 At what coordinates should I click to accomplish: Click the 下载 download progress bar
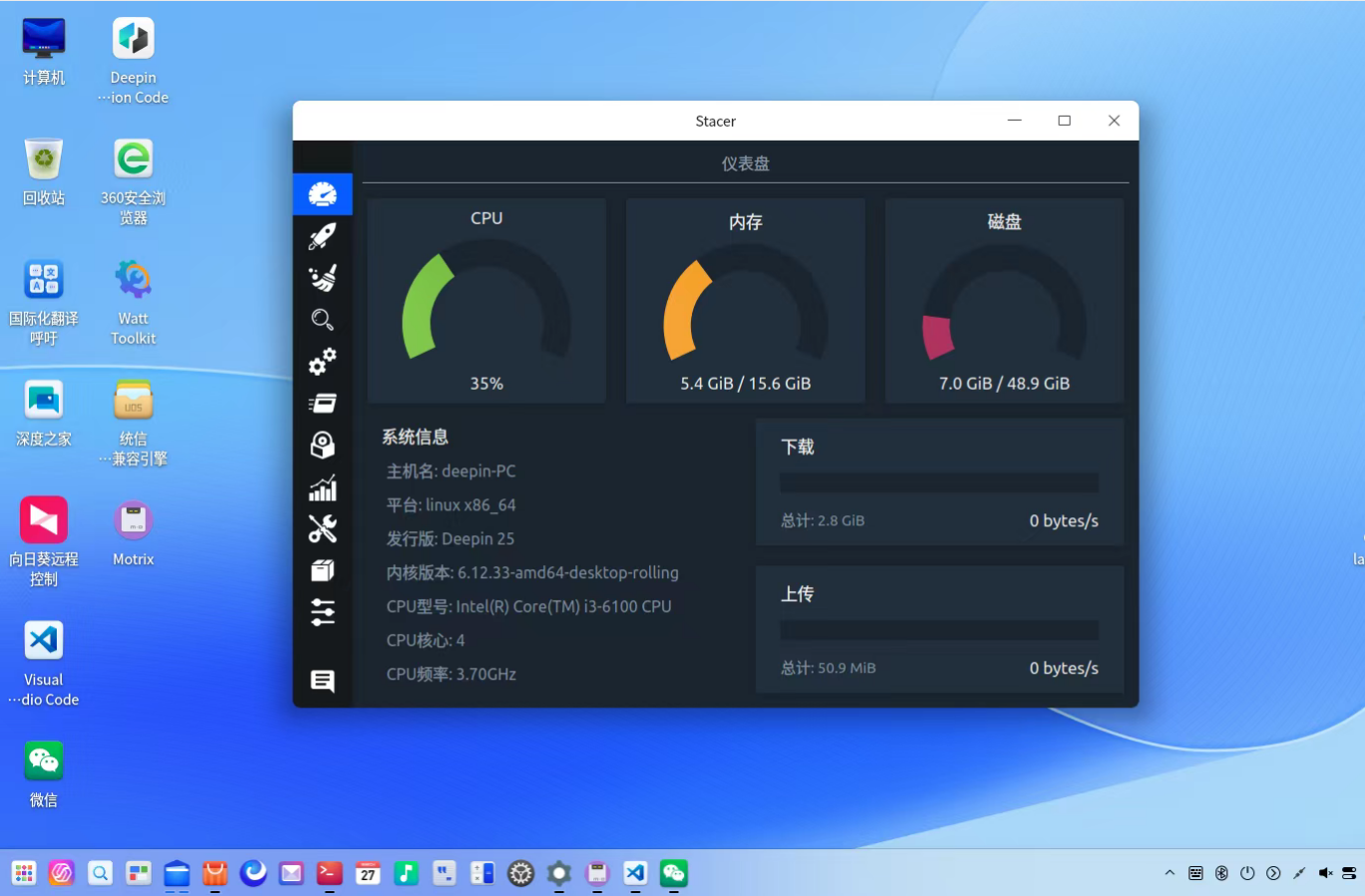point(939,482)
